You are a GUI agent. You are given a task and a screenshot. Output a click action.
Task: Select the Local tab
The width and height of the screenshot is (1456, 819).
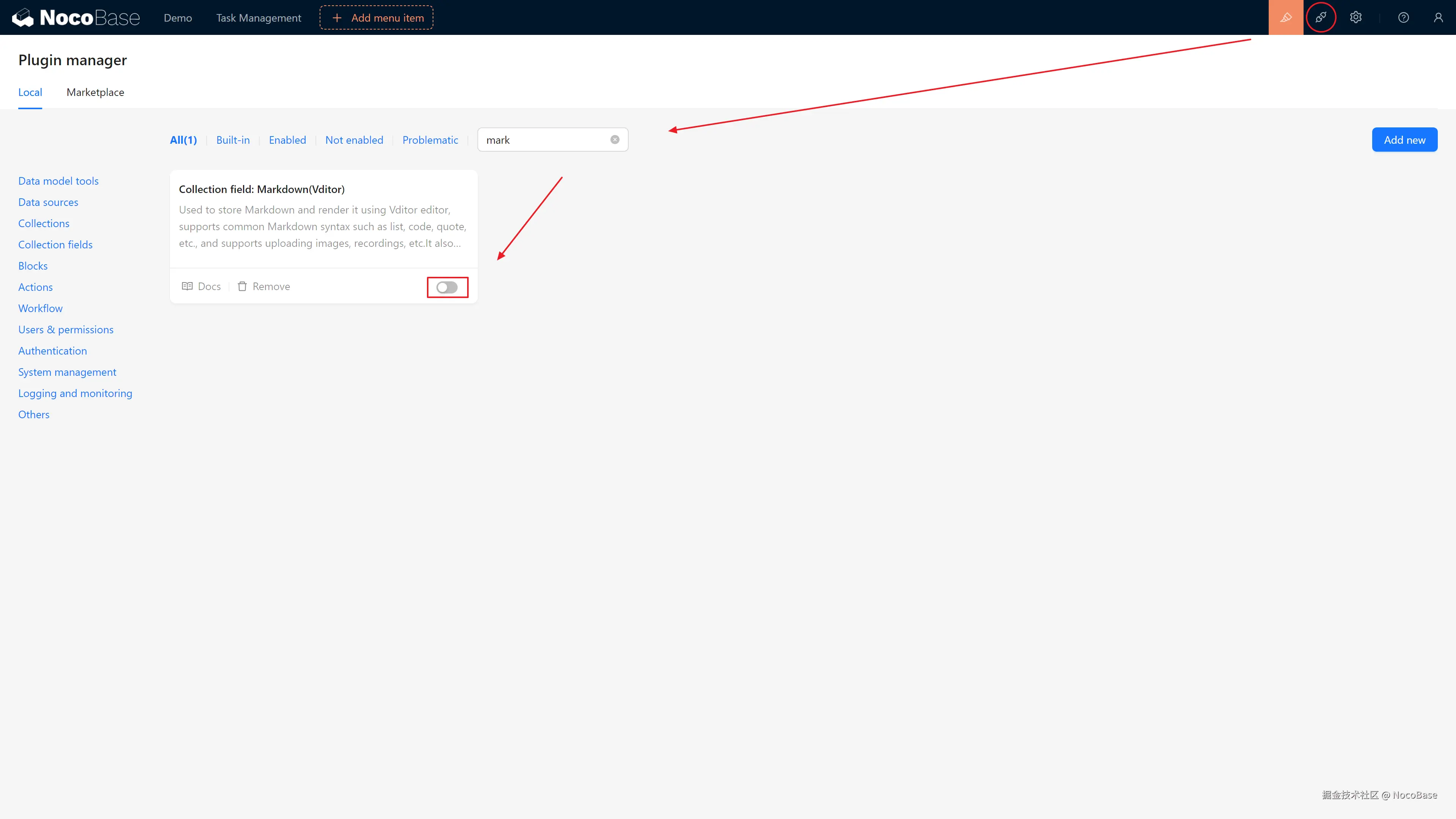[x=30, y=92]
